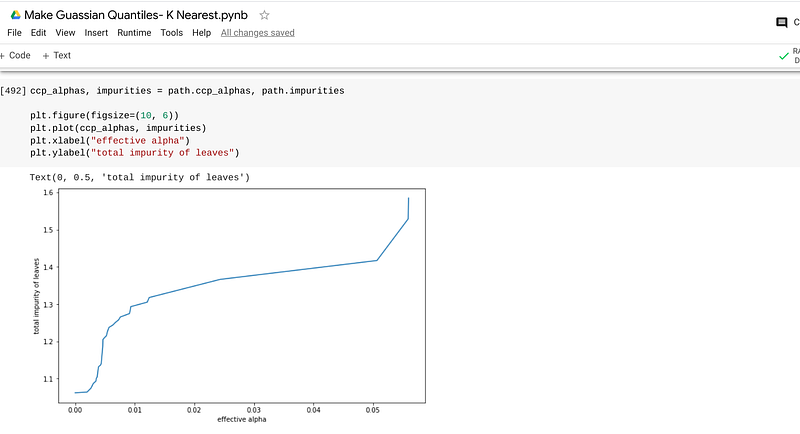
Task: Open the comments icon at top right
Action: click(x=781, y=22)
